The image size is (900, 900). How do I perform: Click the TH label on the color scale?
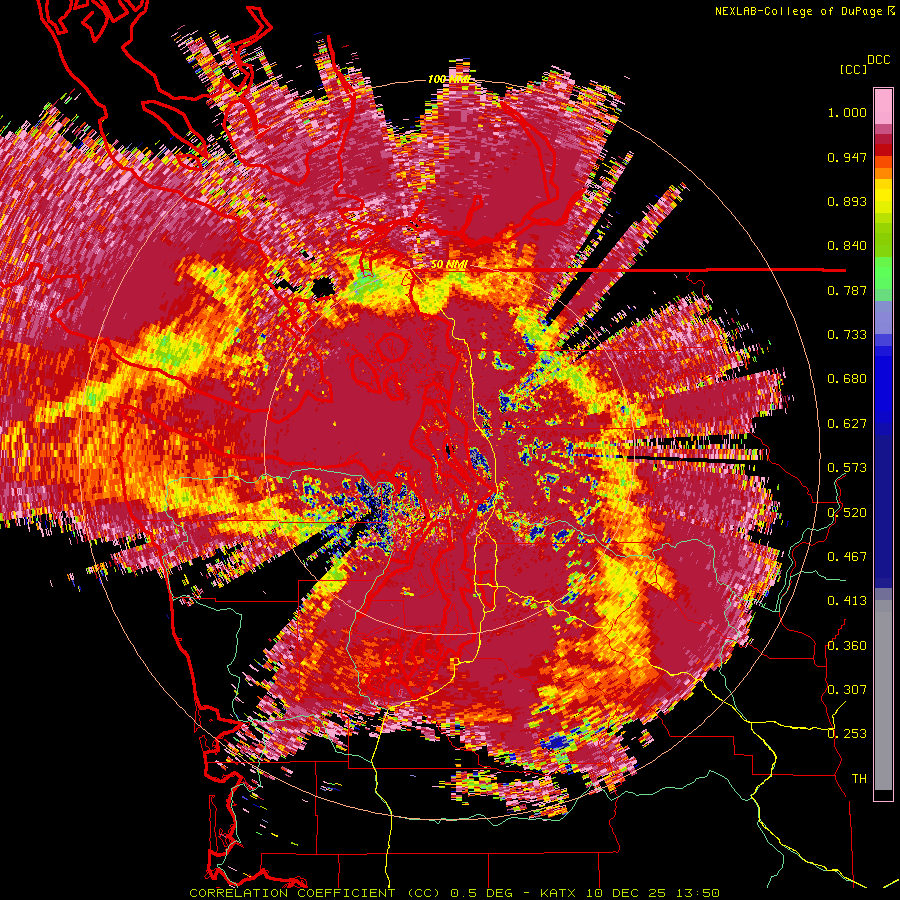859,778
